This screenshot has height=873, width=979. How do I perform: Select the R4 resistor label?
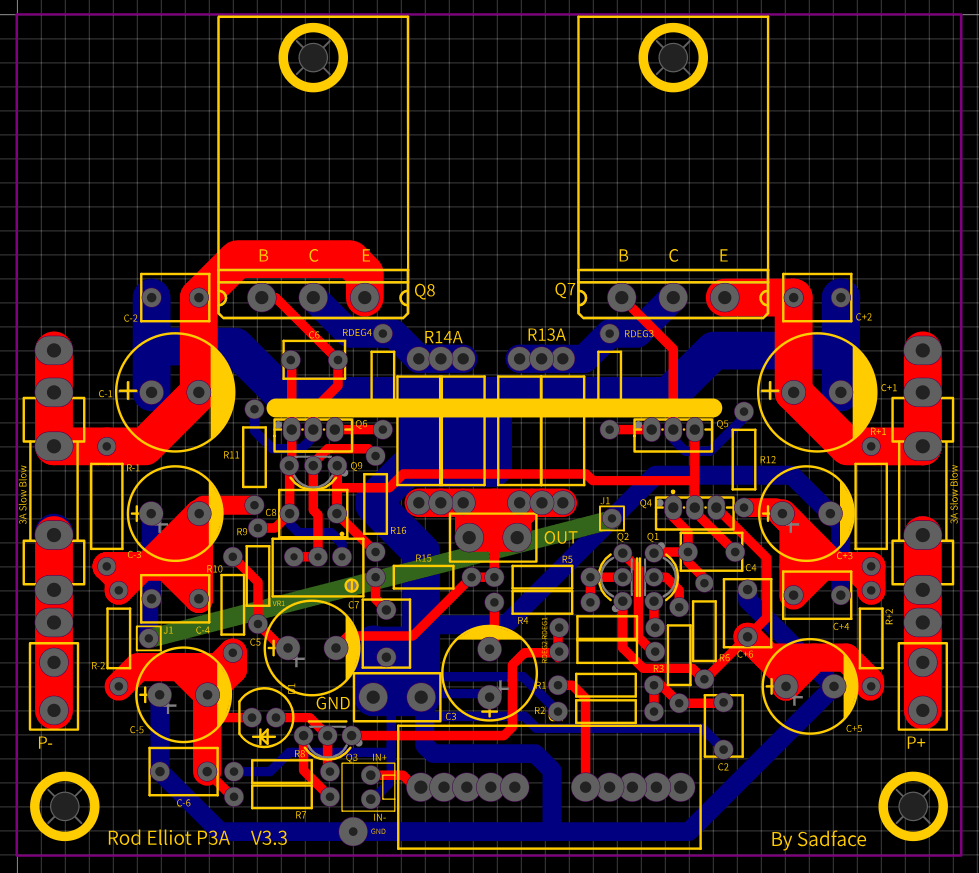[x=523, y=621]
